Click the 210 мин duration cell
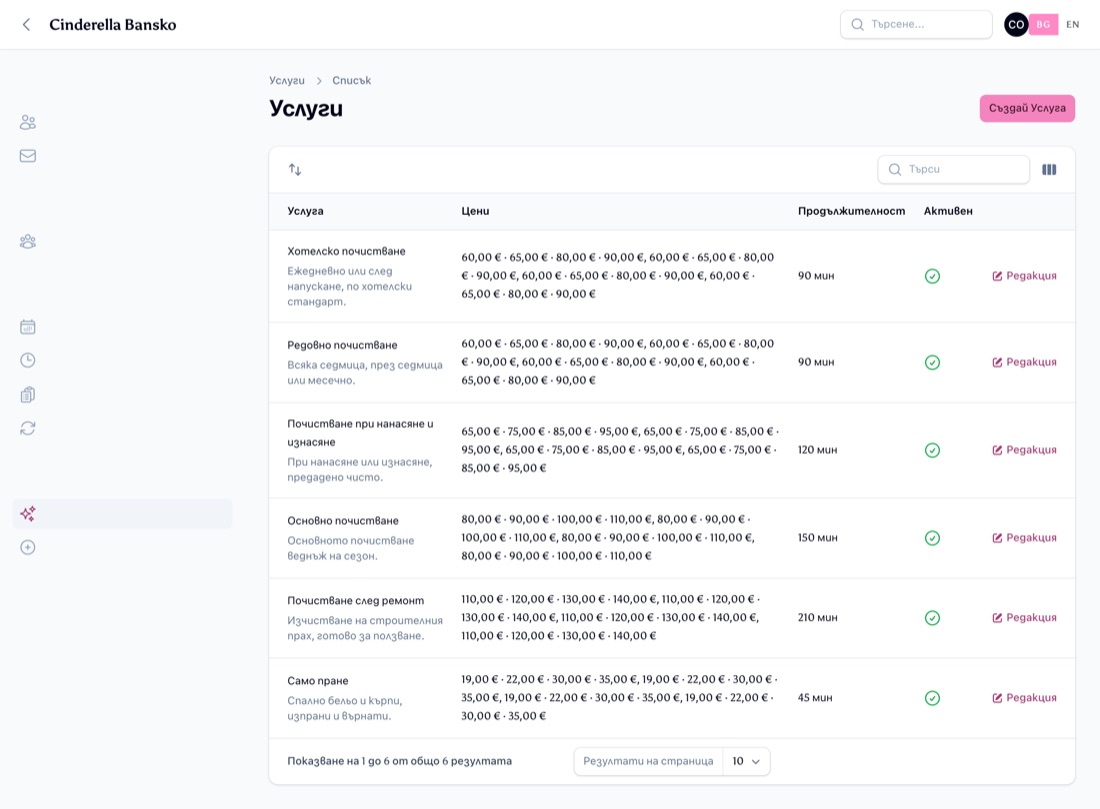The width and height of the screenshot is (1100, 809). pos(817,617)
